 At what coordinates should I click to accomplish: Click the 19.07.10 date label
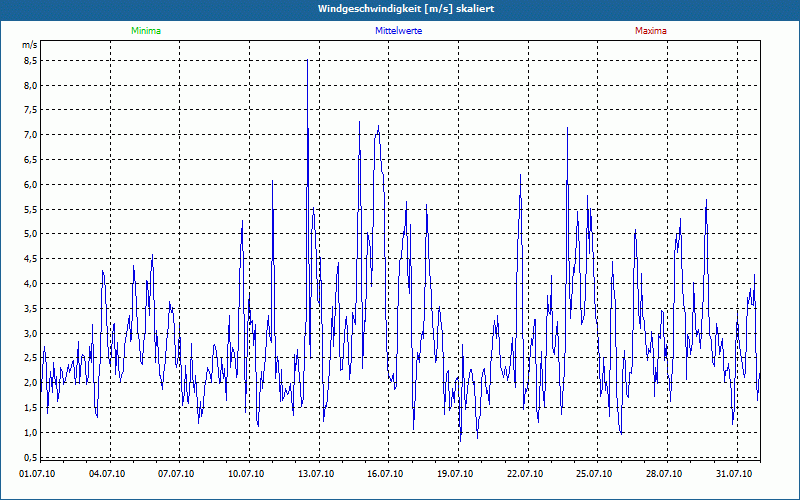click(x=455, y=474)
